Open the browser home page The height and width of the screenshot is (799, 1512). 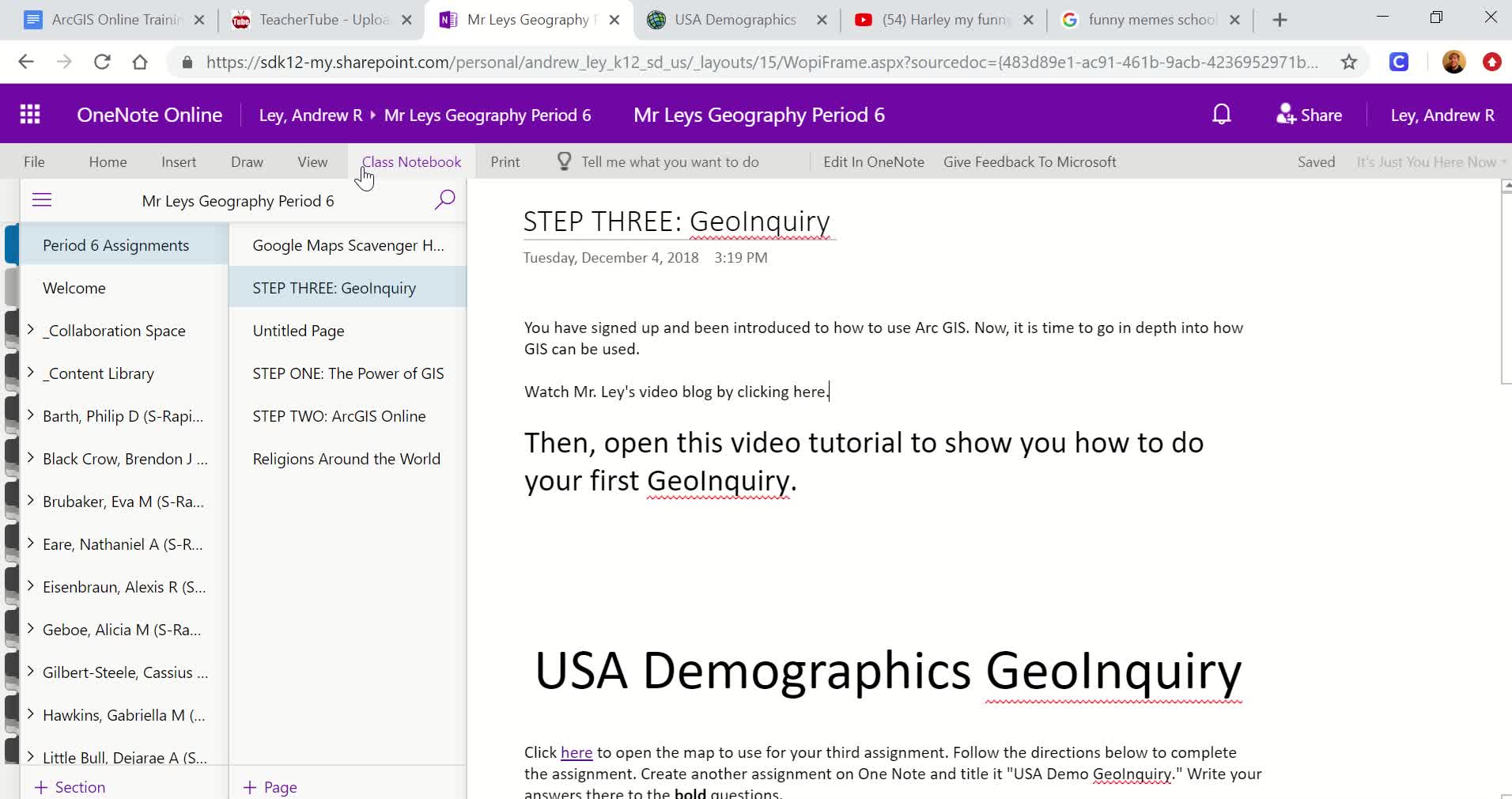click(140, 62)
